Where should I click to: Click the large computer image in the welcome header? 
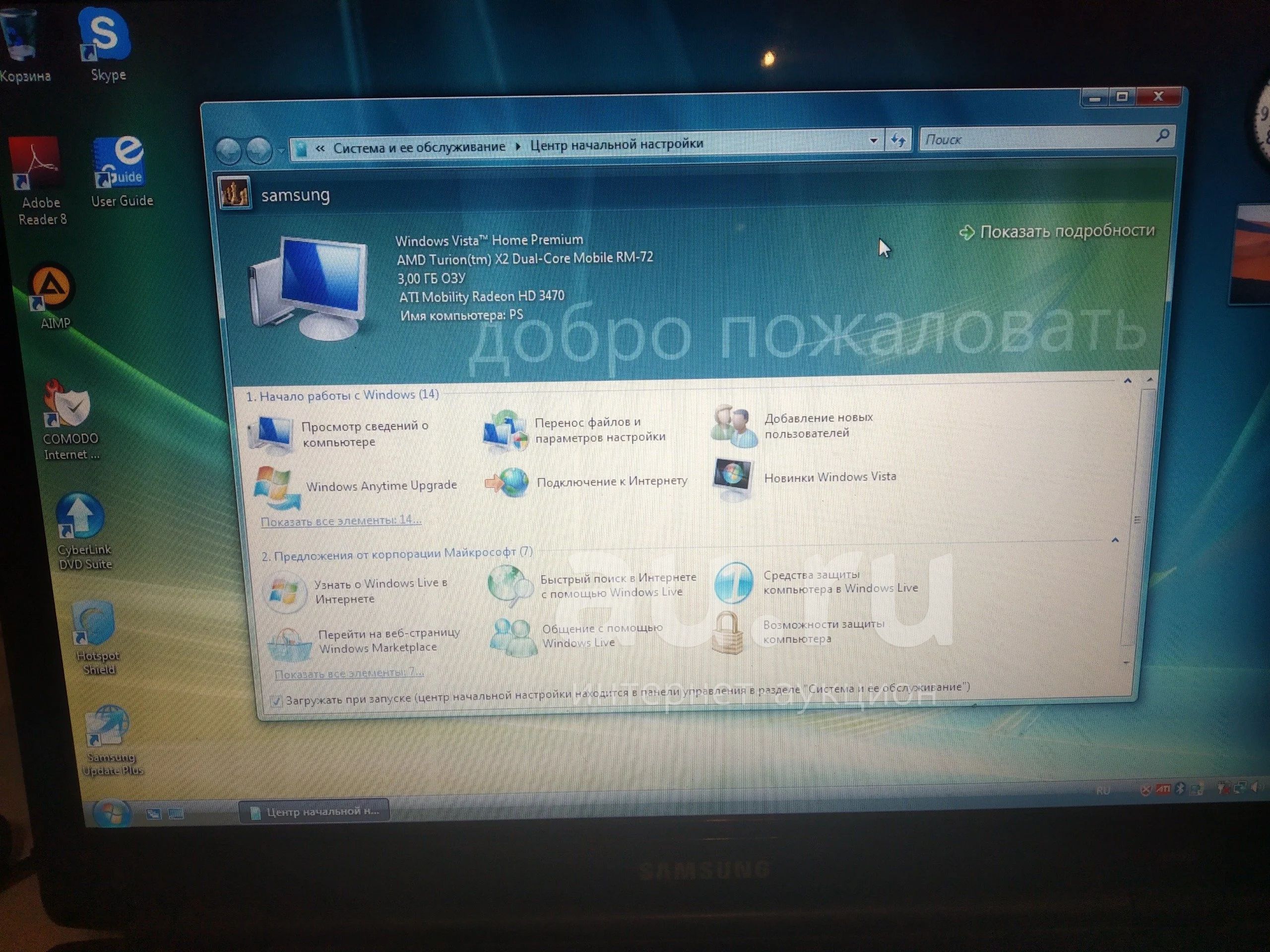(x=309, y=288)
